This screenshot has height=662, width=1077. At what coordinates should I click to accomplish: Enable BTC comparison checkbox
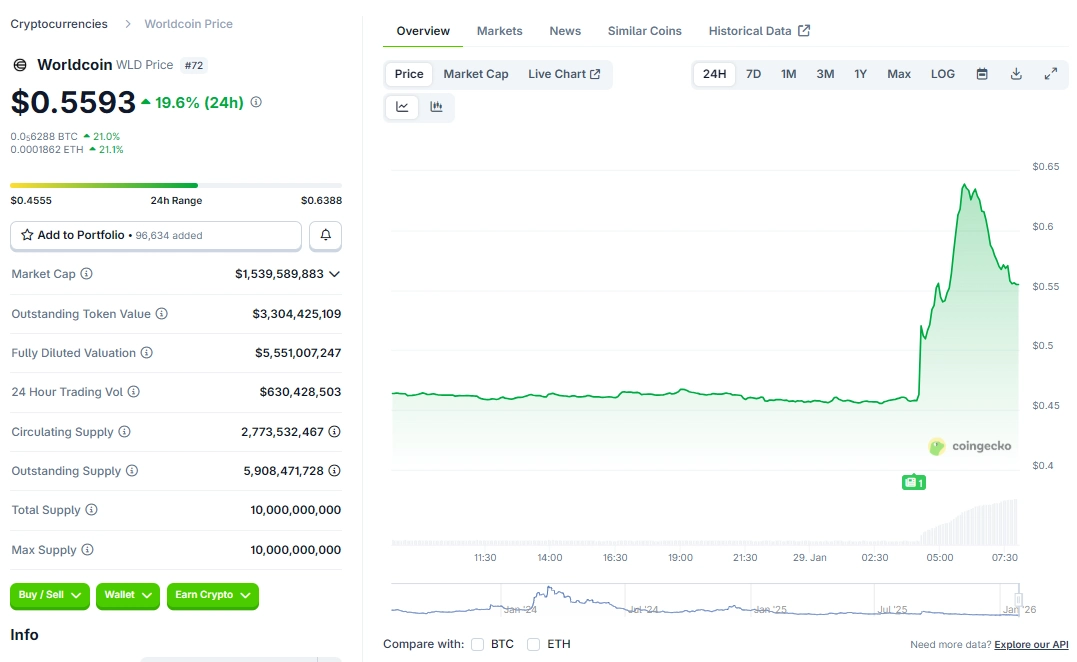[478, 644]
